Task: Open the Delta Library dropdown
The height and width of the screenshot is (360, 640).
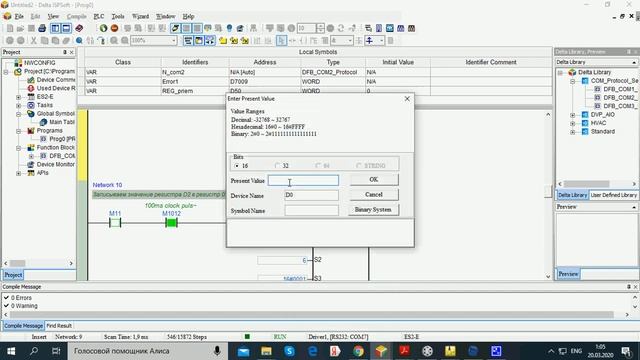Action: pyautogui.click(x=634, y=62)
